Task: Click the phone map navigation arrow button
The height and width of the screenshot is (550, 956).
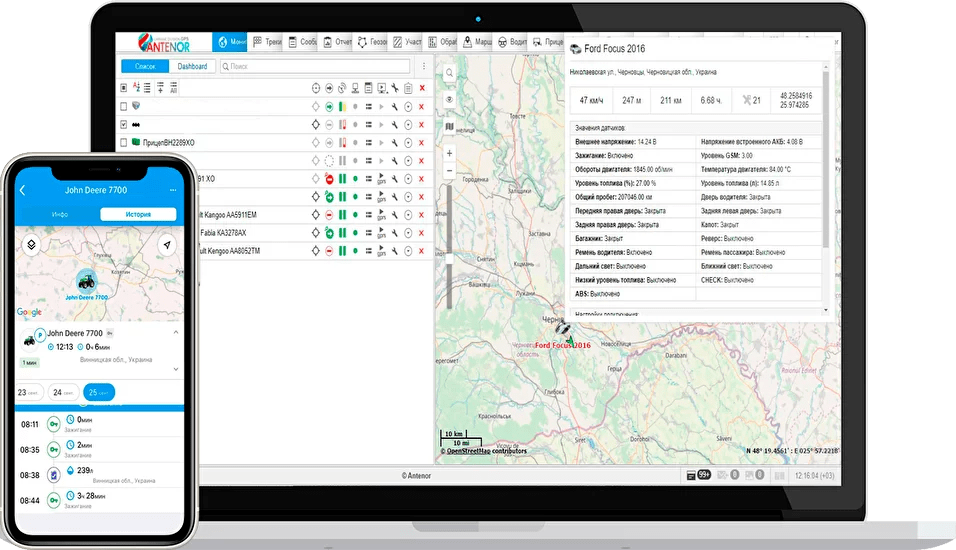Action: point(167,245)
